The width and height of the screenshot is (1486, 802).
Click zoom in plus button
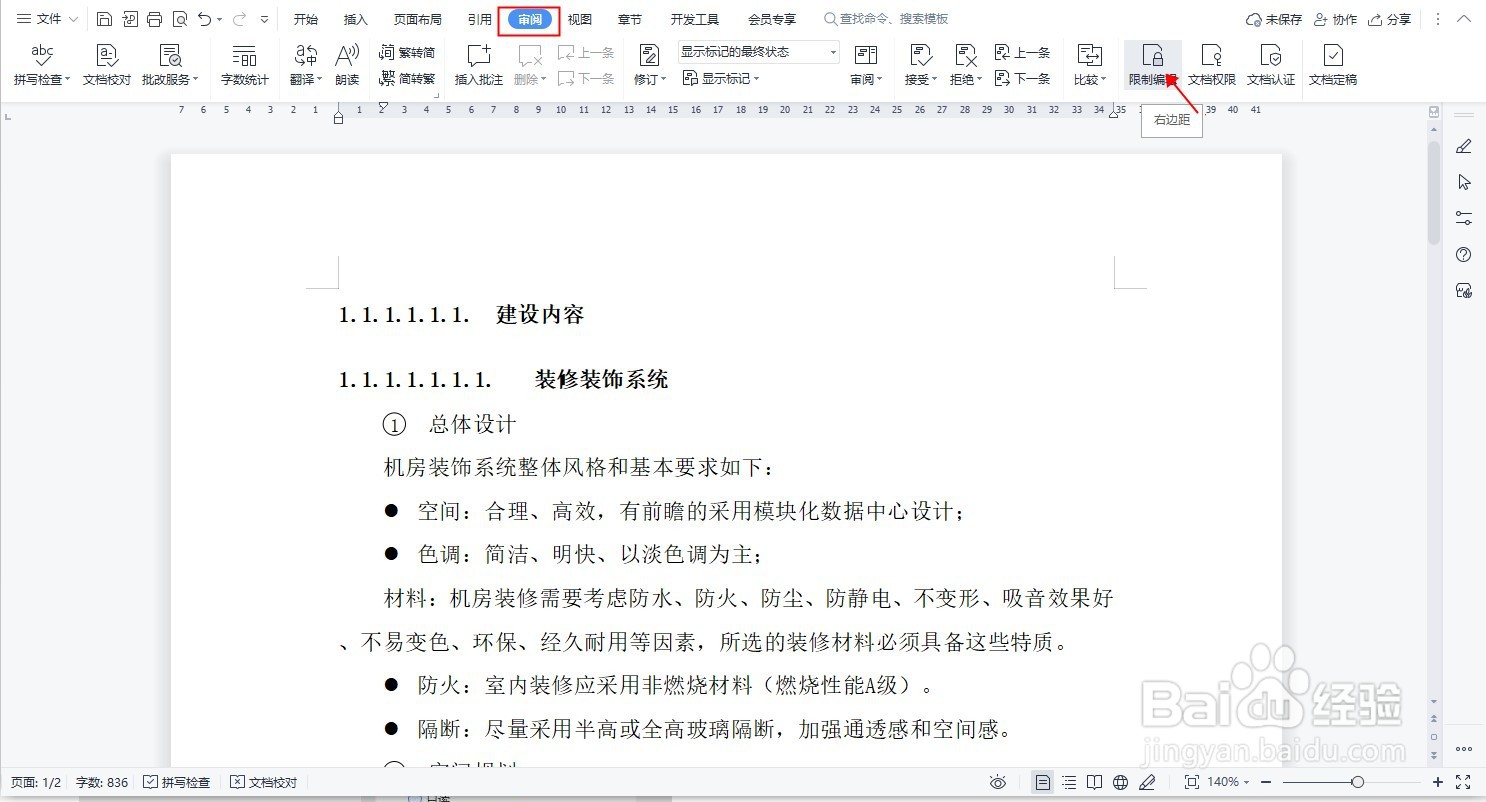tap(1438, 782)
